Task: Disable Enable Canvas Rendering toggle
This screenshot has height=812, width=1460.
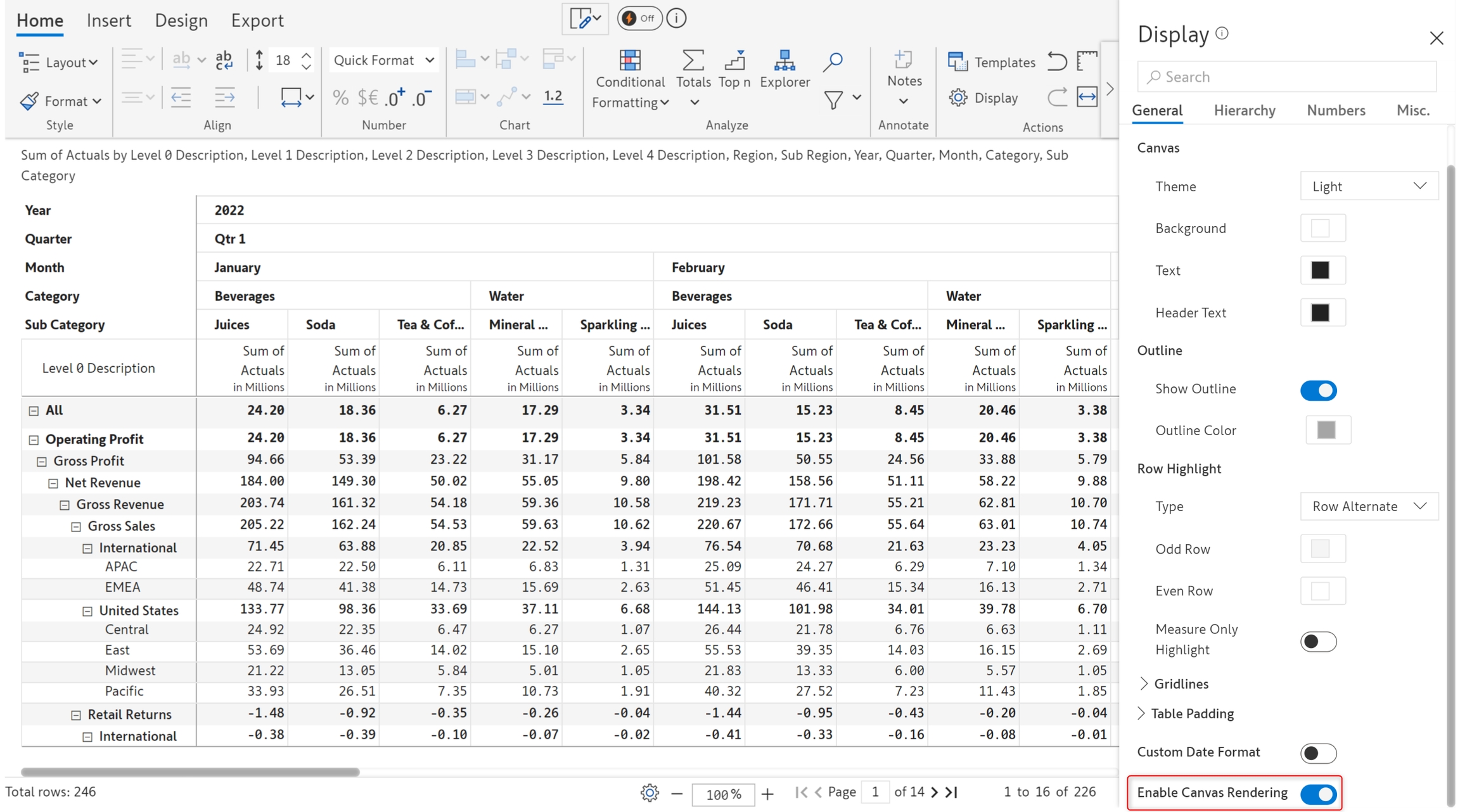Action: pyautogui.click(x=1318, y=794)
